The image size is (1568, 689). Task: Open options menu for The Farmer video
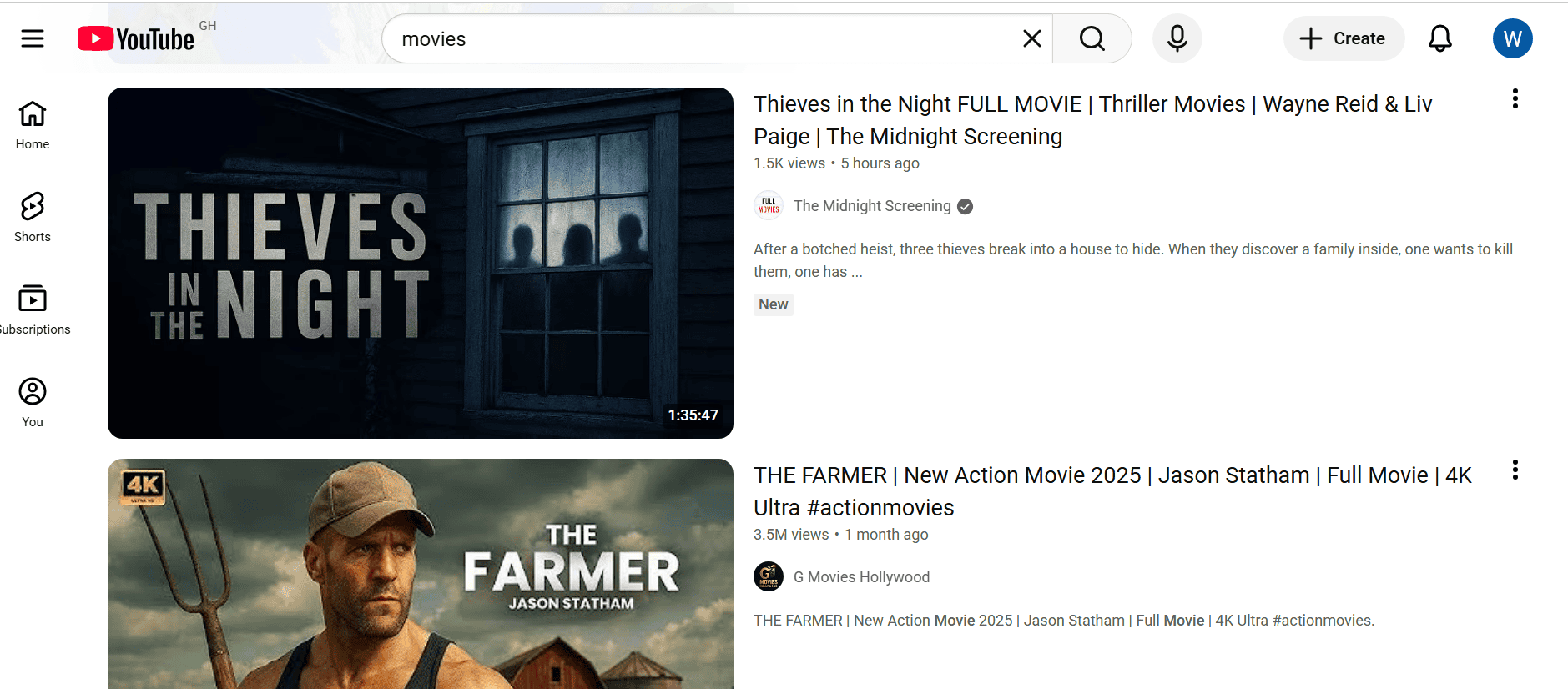1515,470
